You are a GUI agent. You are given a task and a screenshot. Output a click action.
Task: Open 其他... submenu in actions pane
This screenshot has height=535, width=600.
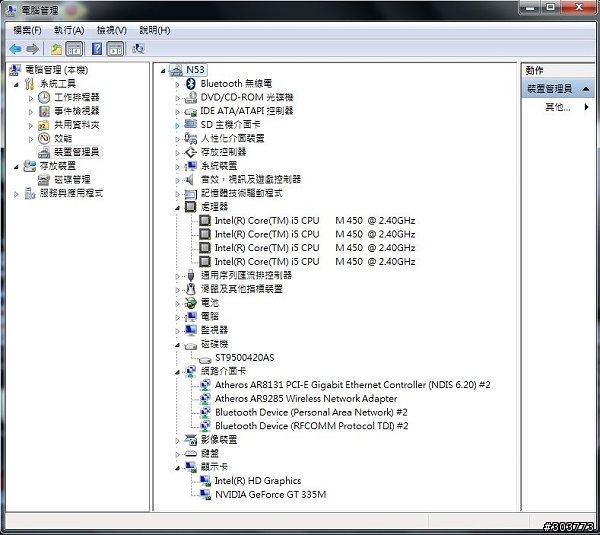(x=558, y=107)
